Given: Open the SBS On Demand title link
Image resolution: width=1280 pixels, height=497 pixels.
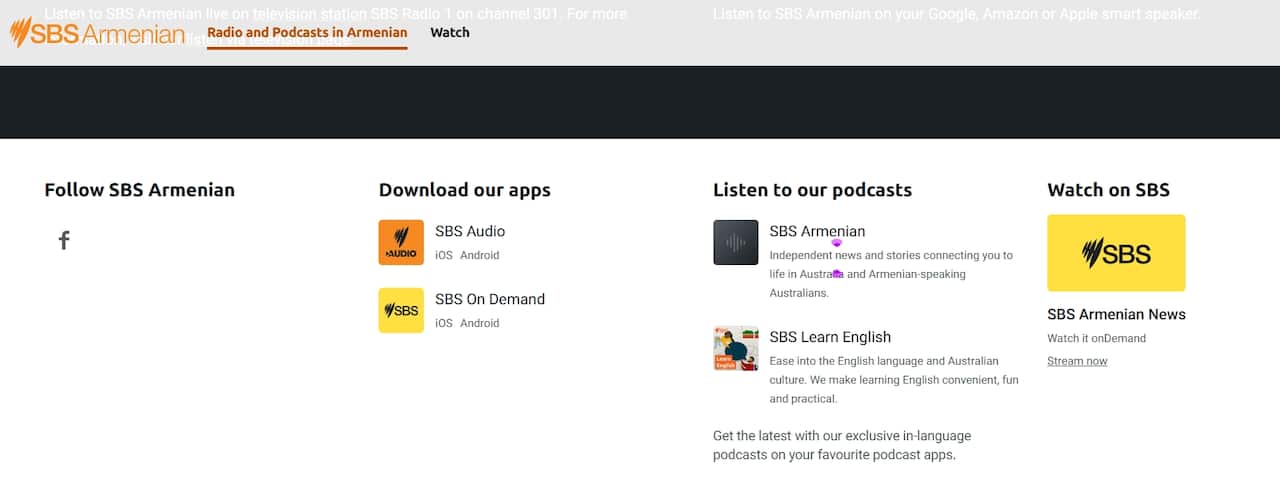Looking at the screenshot, I should click(490, 299).
